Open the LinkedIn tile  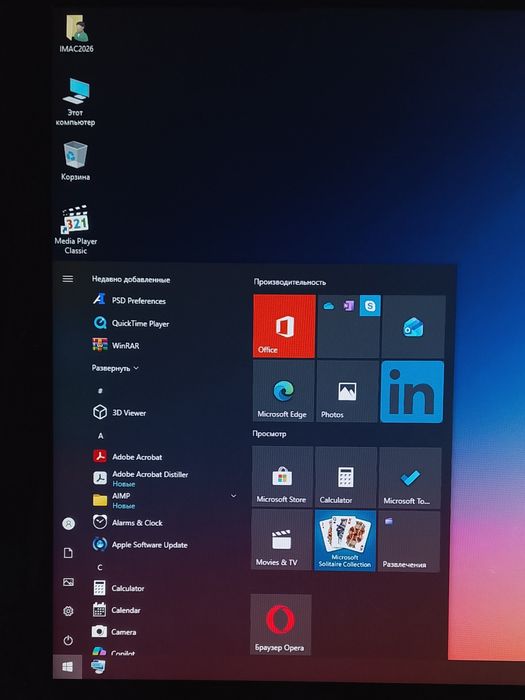(x=412, y=392)
